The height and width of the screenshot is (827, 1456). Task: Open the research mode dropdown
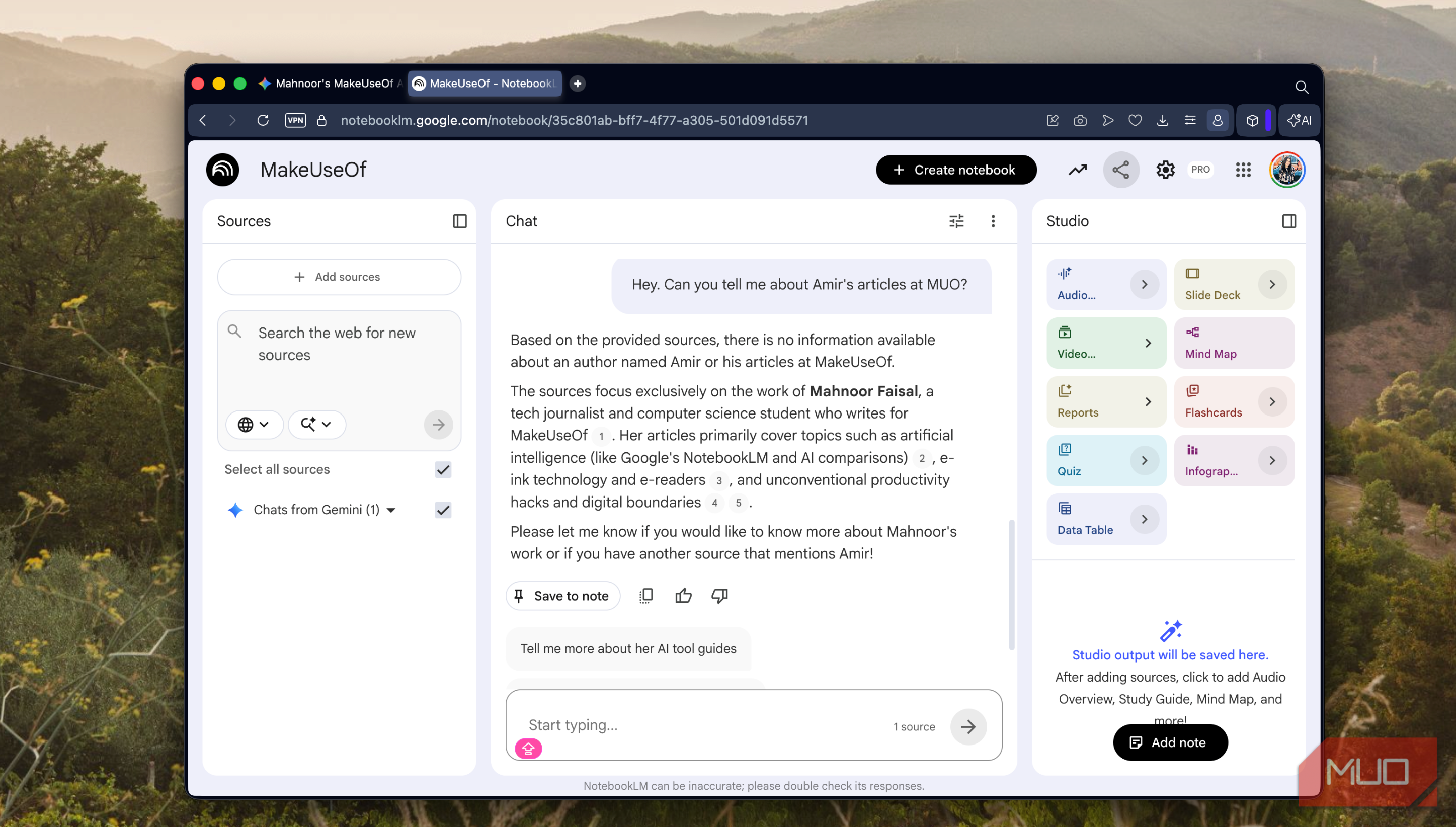tap(316, 424)
